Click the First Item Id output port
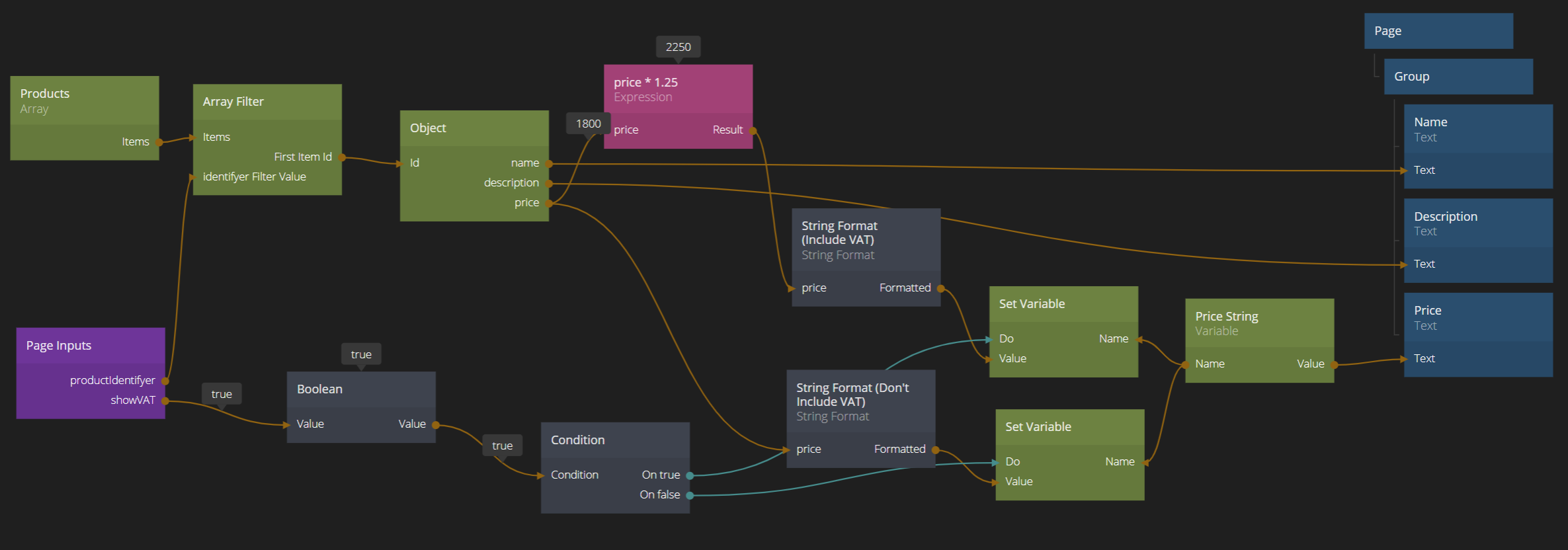1568x550 pixels. pos(342,157)
